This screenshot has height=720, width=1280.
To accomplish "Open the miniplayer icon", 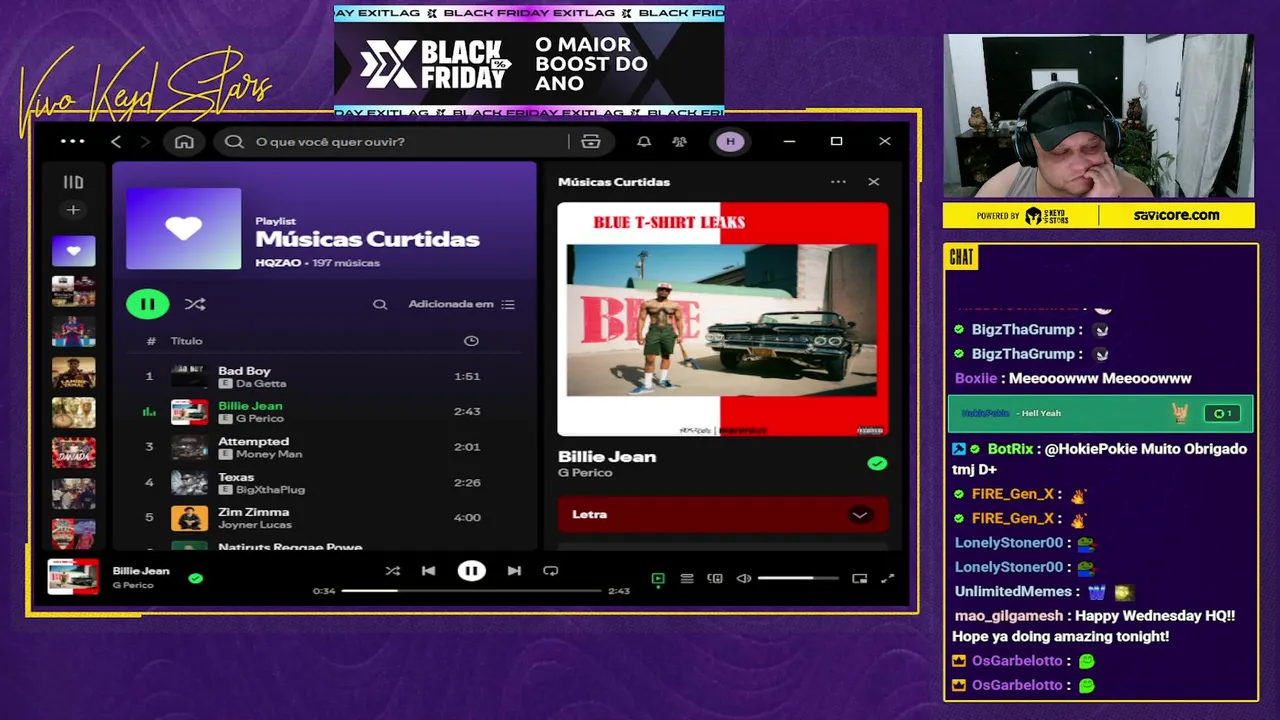I will point(859,578).
